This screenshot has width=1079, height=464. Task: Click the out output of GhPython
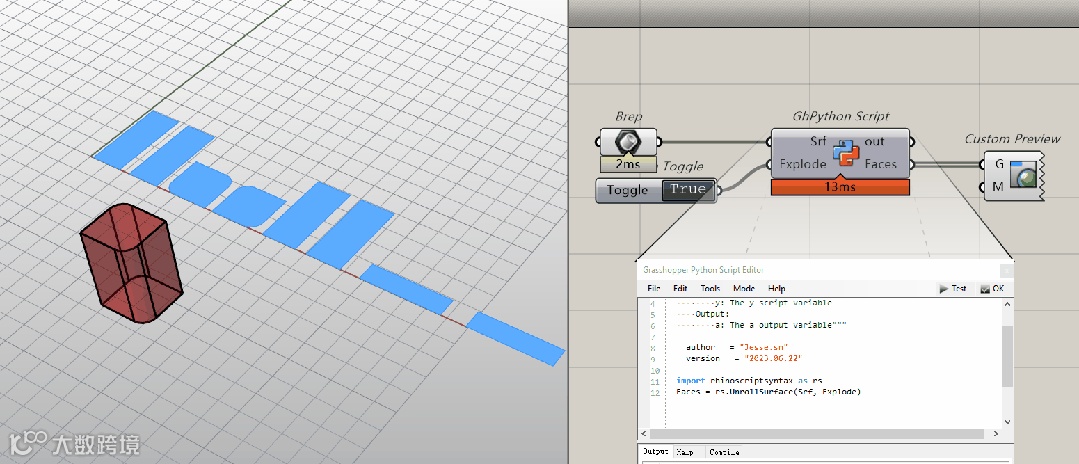[x=875, y=141]
